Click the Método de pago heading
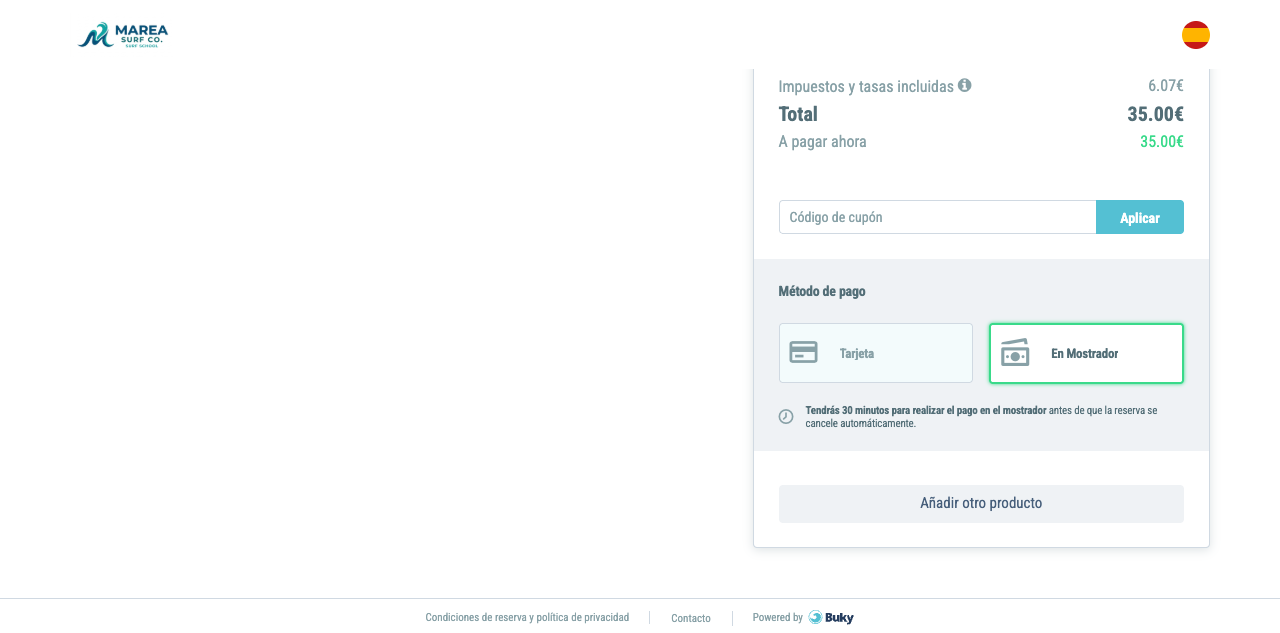This screenshot has width=1280, height=633. (x=822, y=291)
